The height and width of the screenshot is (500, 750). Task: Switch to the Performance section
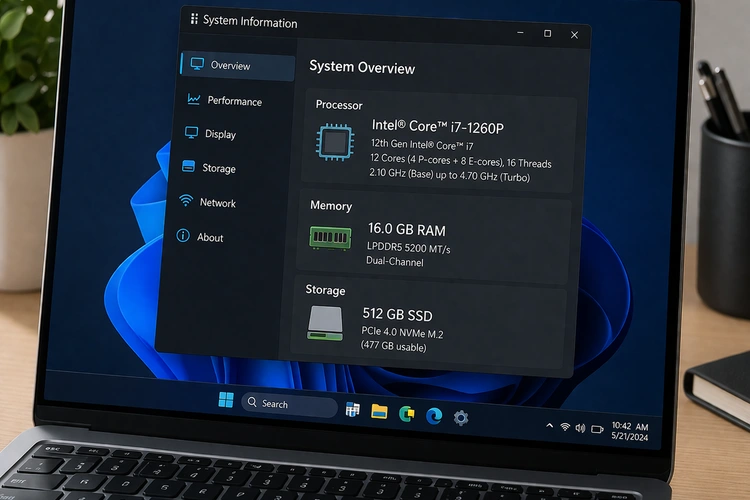(225, 100)
